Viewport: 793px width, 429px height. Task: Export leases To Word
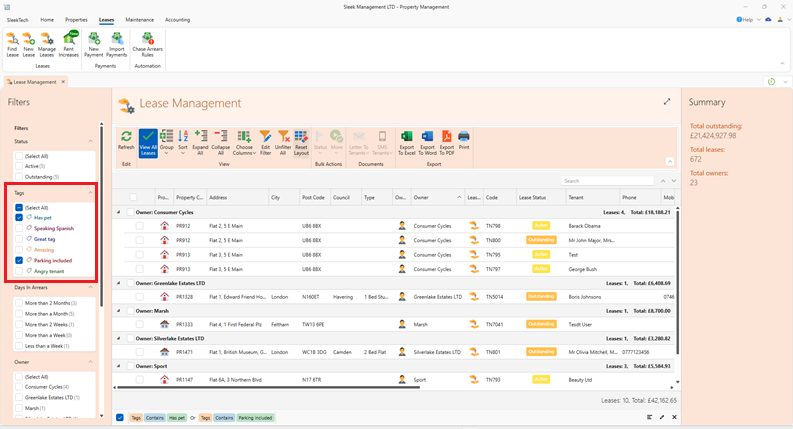coord(427,143)
